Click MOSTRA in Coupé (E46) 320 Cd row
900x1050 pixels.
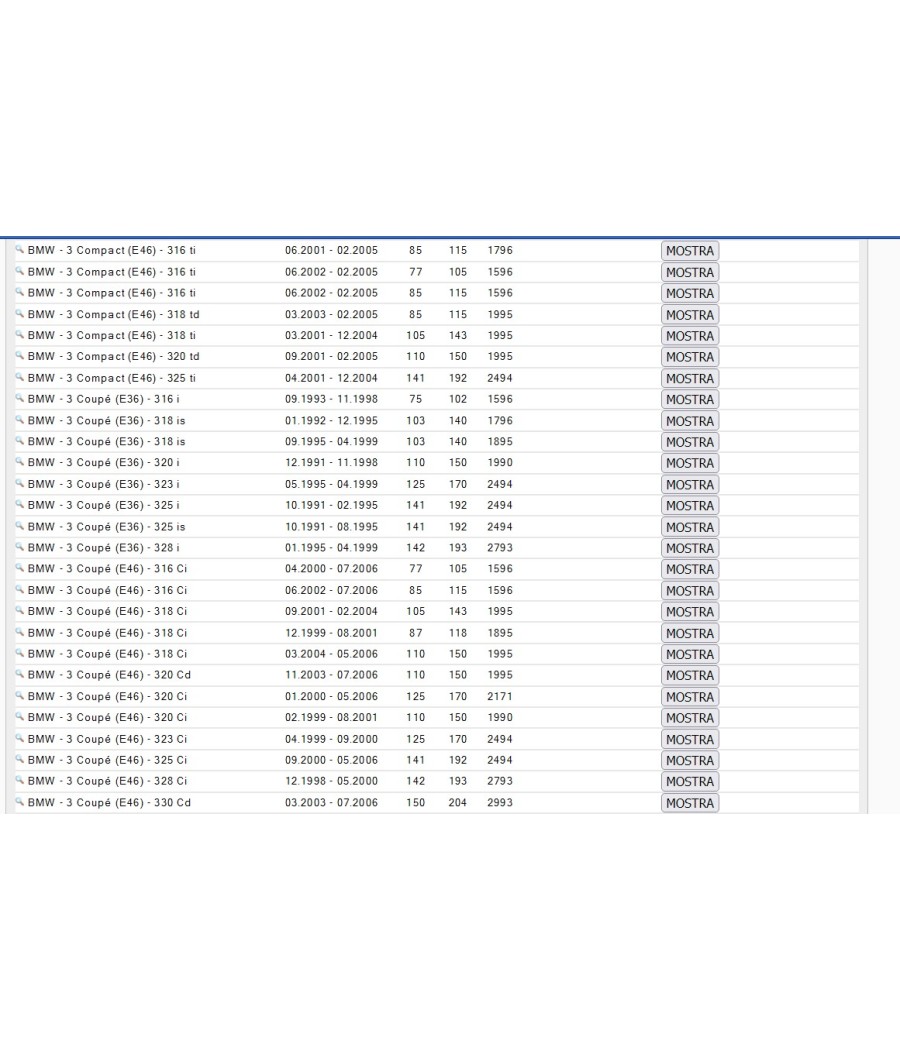(x=690, y=675)
